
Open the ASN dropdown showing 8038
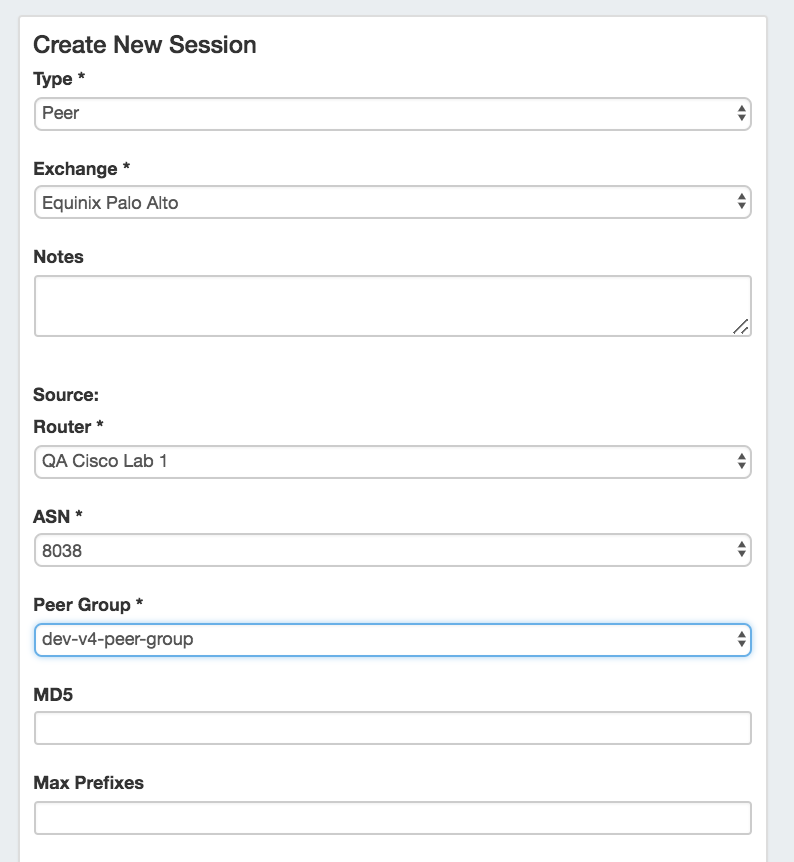point(390,549)
